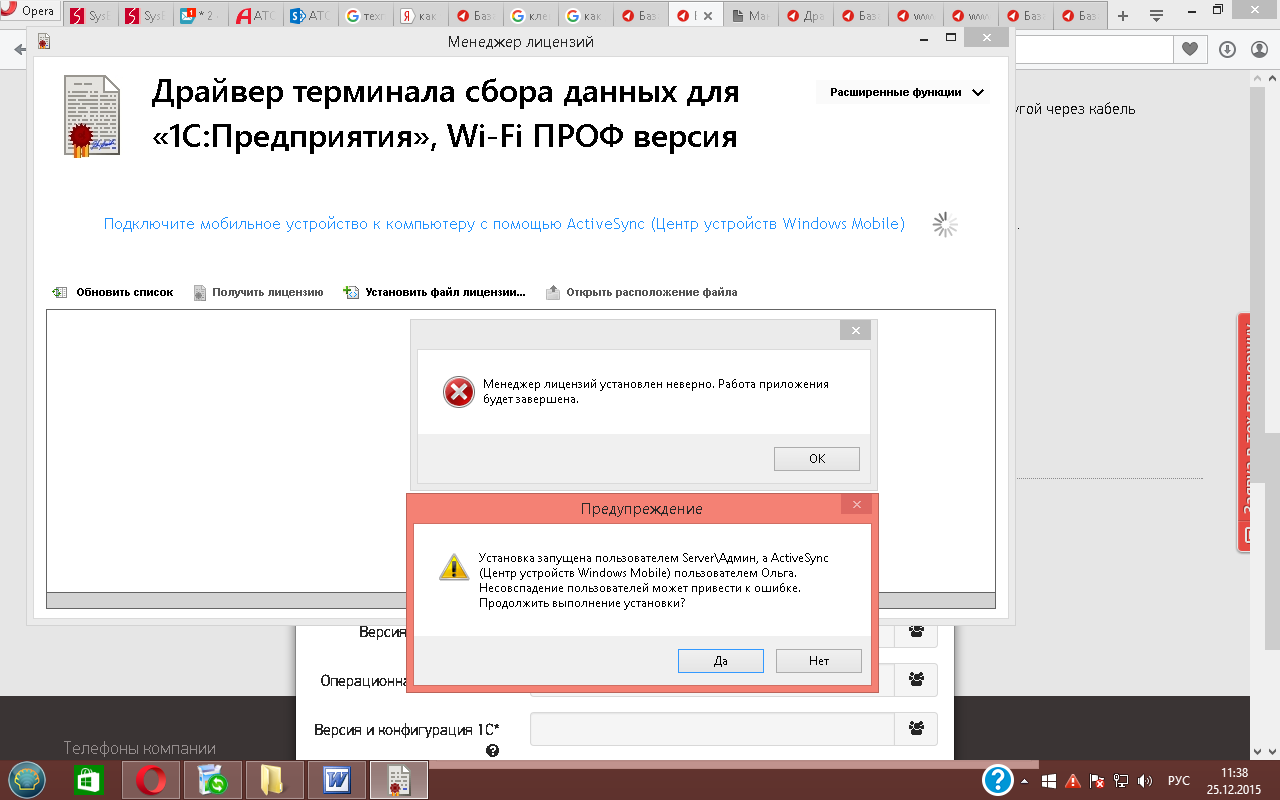
Task: Click the yellow warning triangle icon
Action: pos(454,567)
